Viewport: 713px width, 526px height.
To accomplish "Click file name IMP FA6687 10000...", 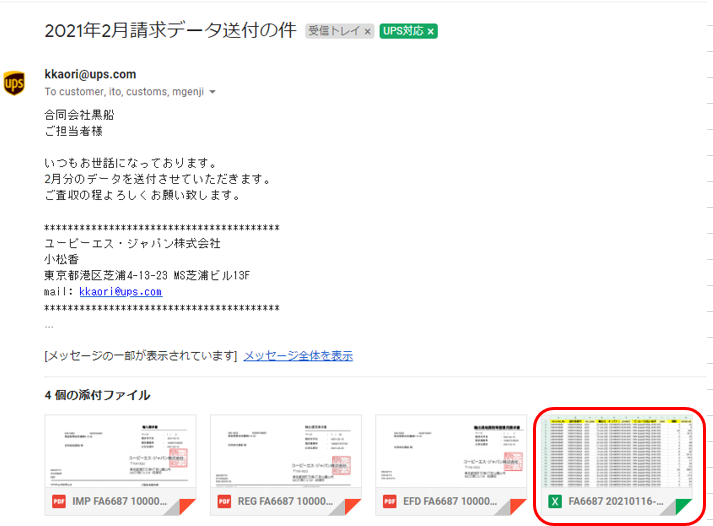I will point(120,501).
